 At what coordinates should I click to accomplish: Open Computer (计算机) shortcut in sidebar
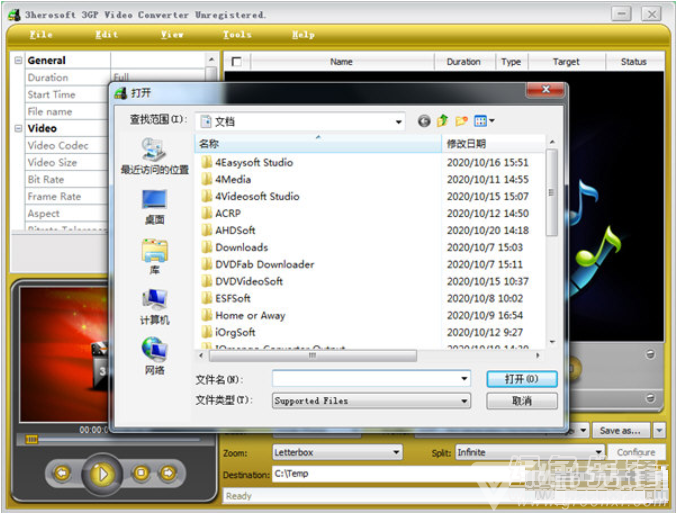point(154,307)
